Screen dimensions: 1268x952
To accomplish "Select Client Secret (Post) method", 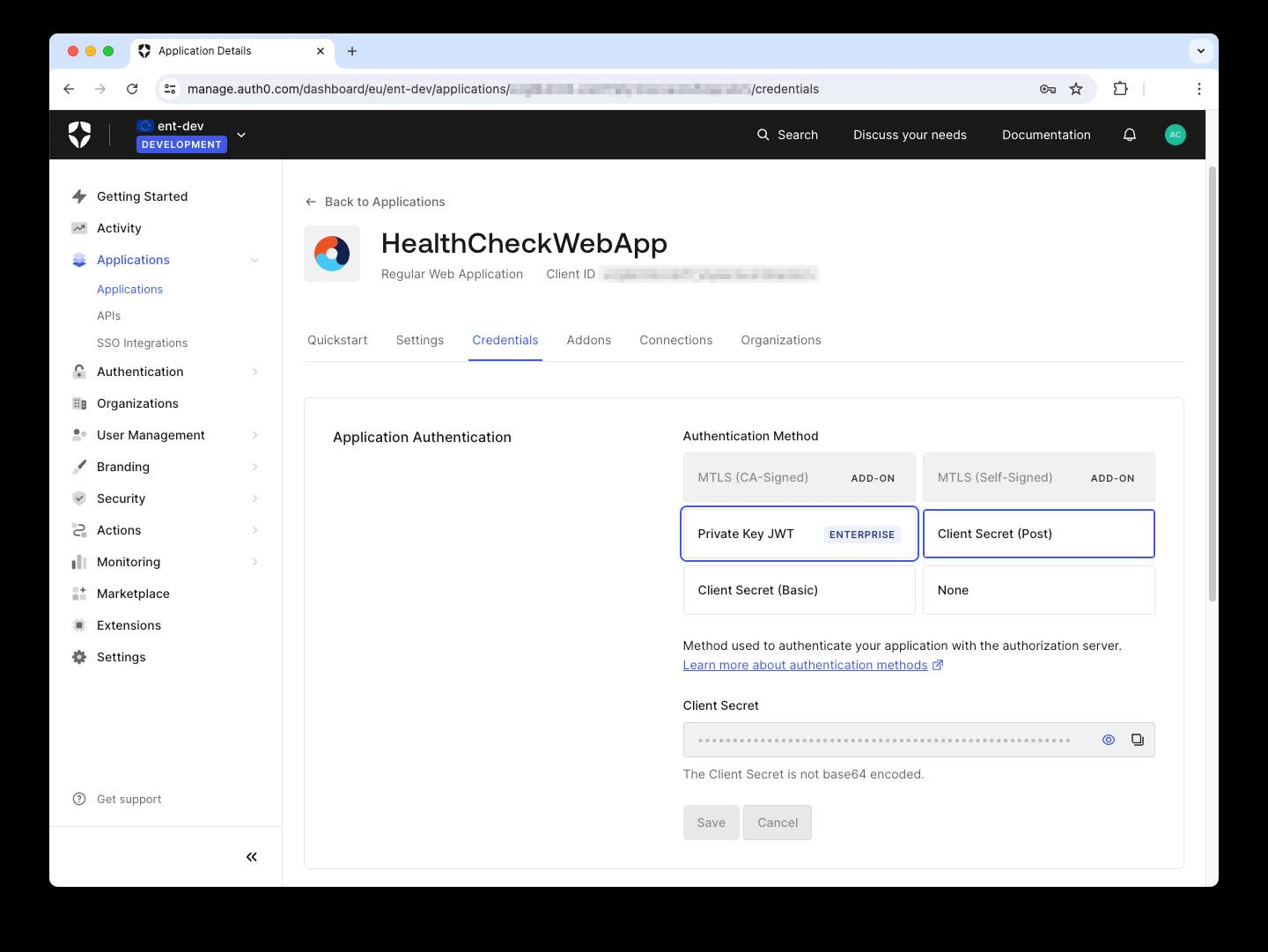I will (x=1039, y=534).
